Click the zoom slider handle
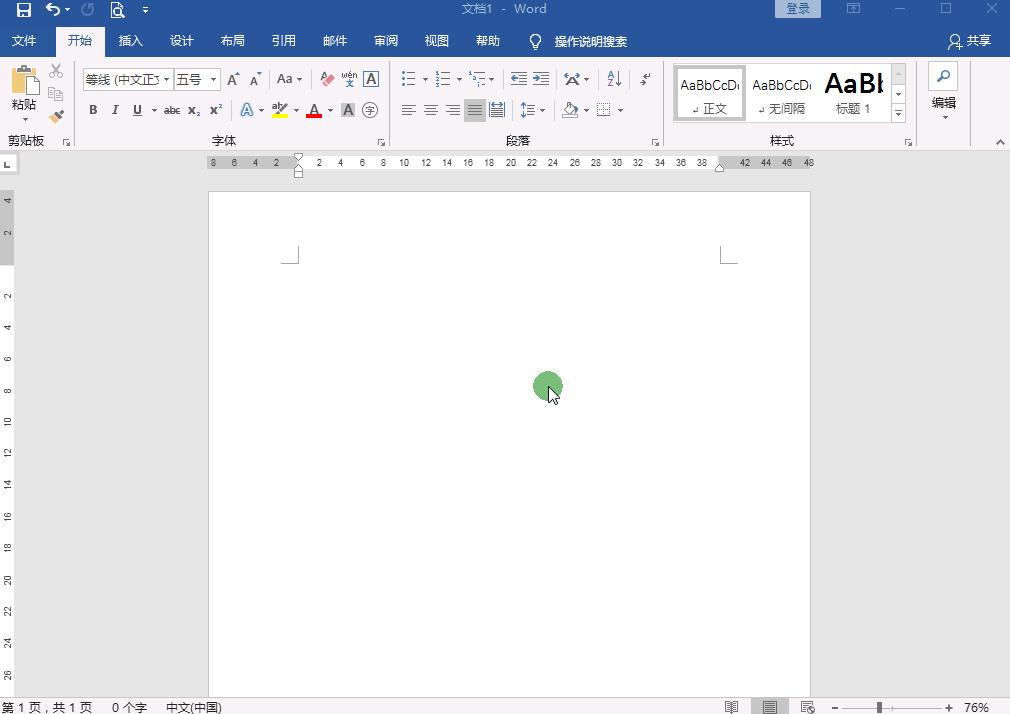Screen dimensions: 1010x714 (879, 708)
